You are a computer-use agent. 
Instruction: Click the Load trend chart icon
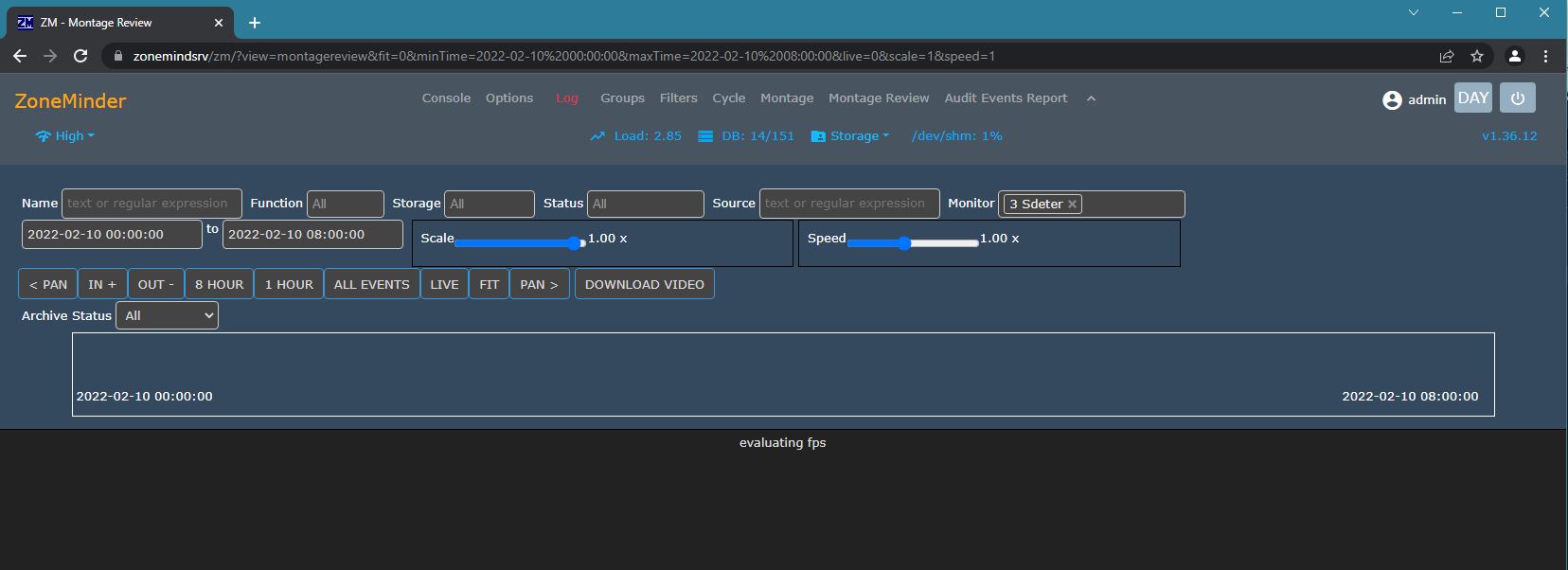[597, 136]
